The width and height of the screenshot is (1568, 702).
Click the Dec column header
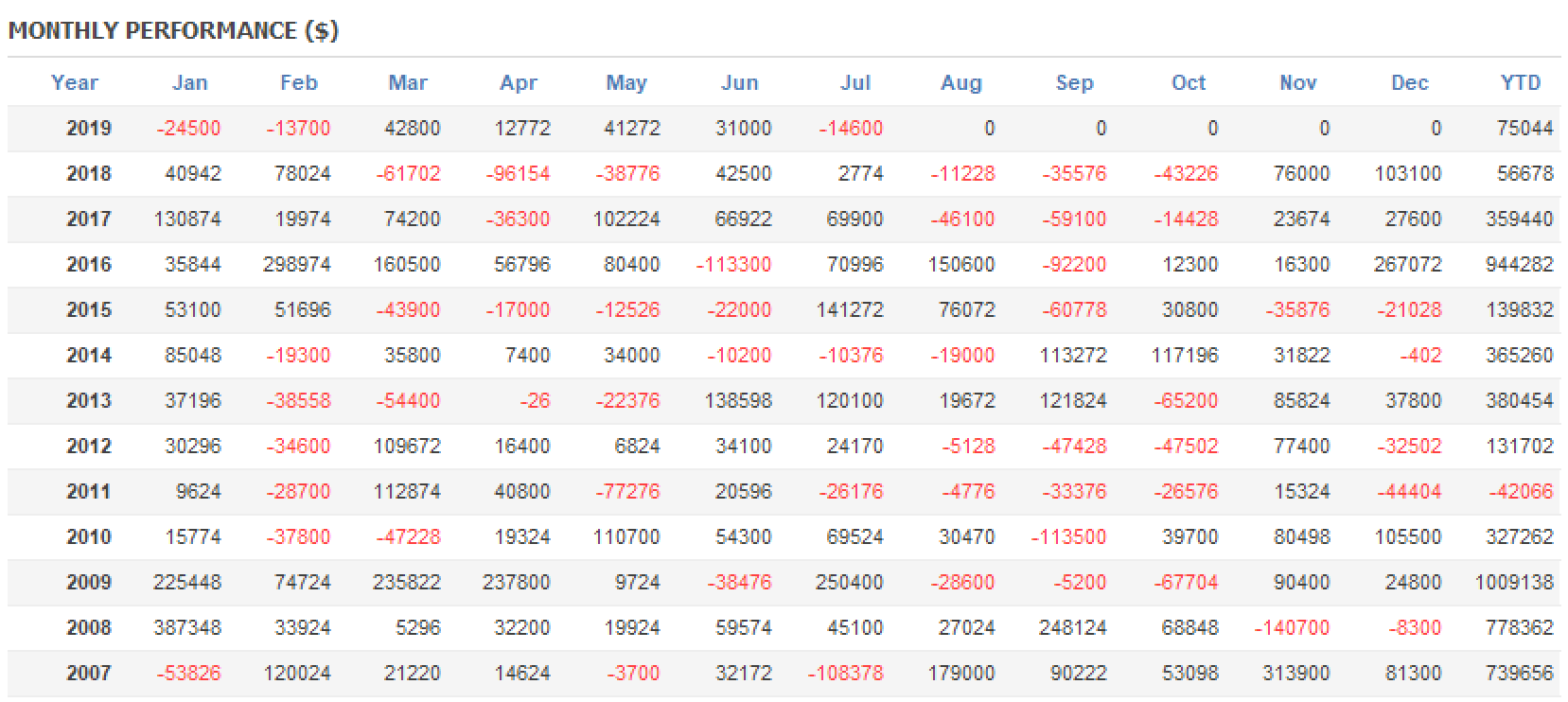pyautogui.click(x=1410, y=83)
